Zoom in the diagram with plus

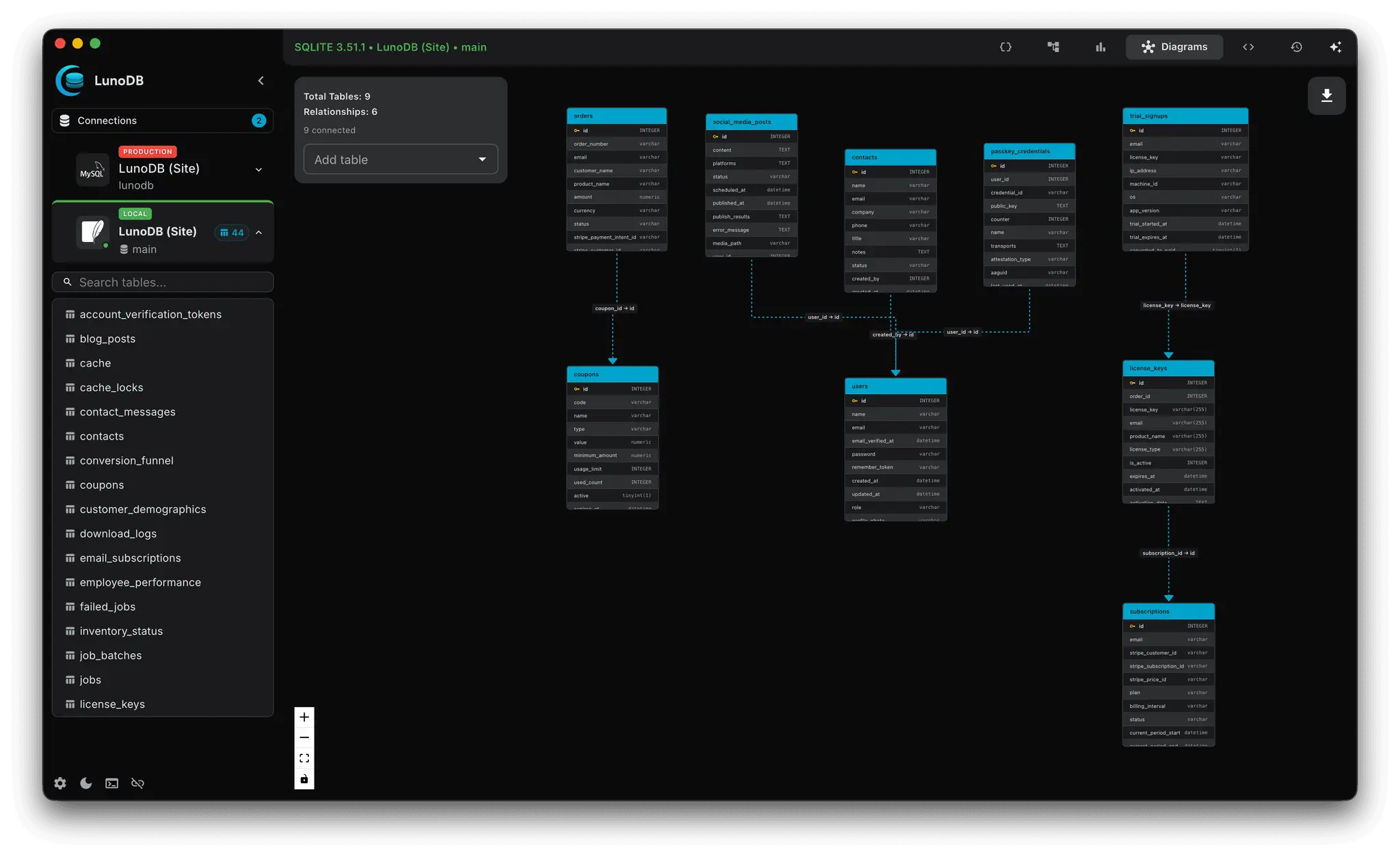(304, 717)
